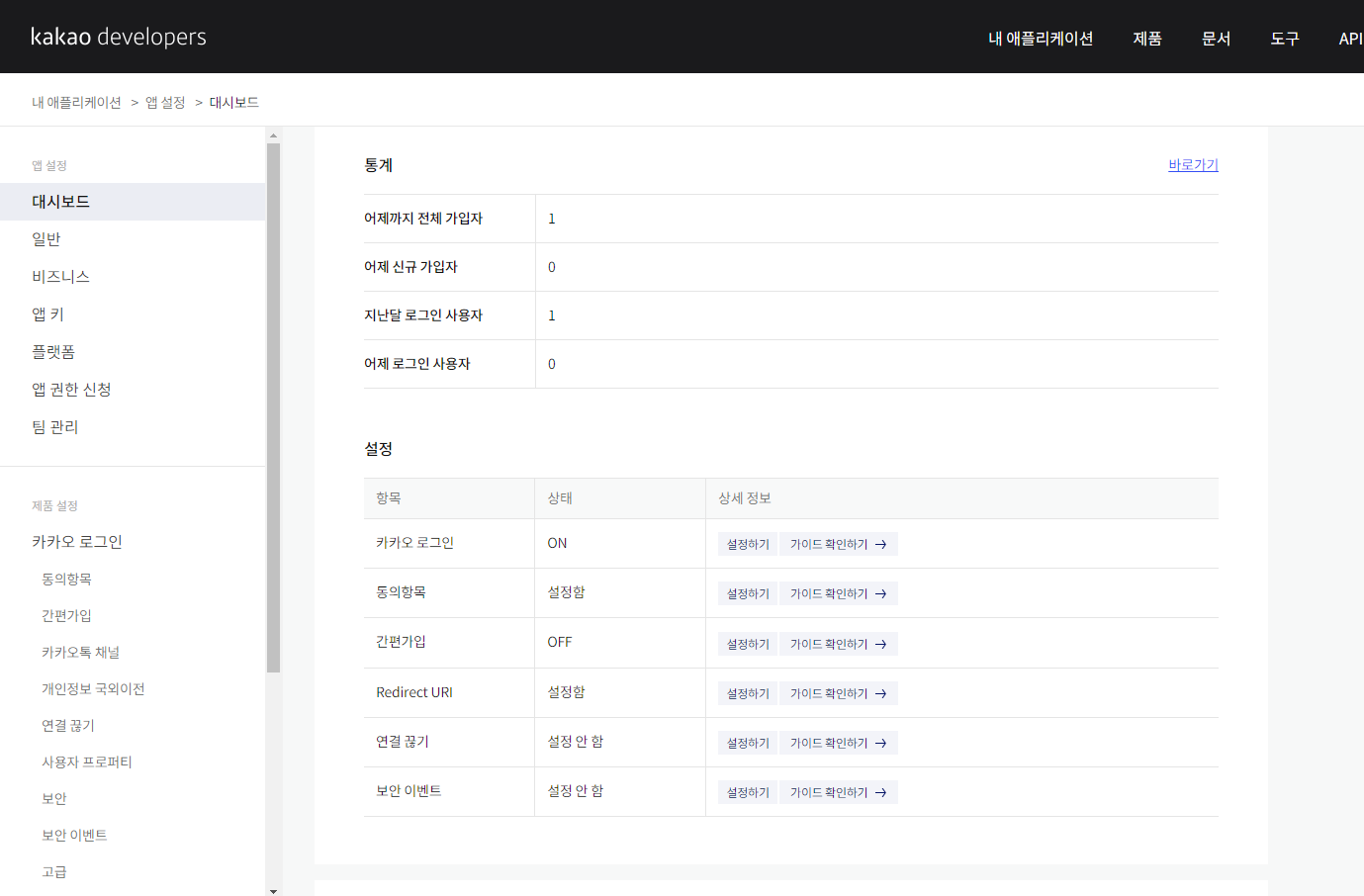Click 설정하기 for 연결 끊기 row
Viewport: 1364px width, 896px height.
(748, 743)
